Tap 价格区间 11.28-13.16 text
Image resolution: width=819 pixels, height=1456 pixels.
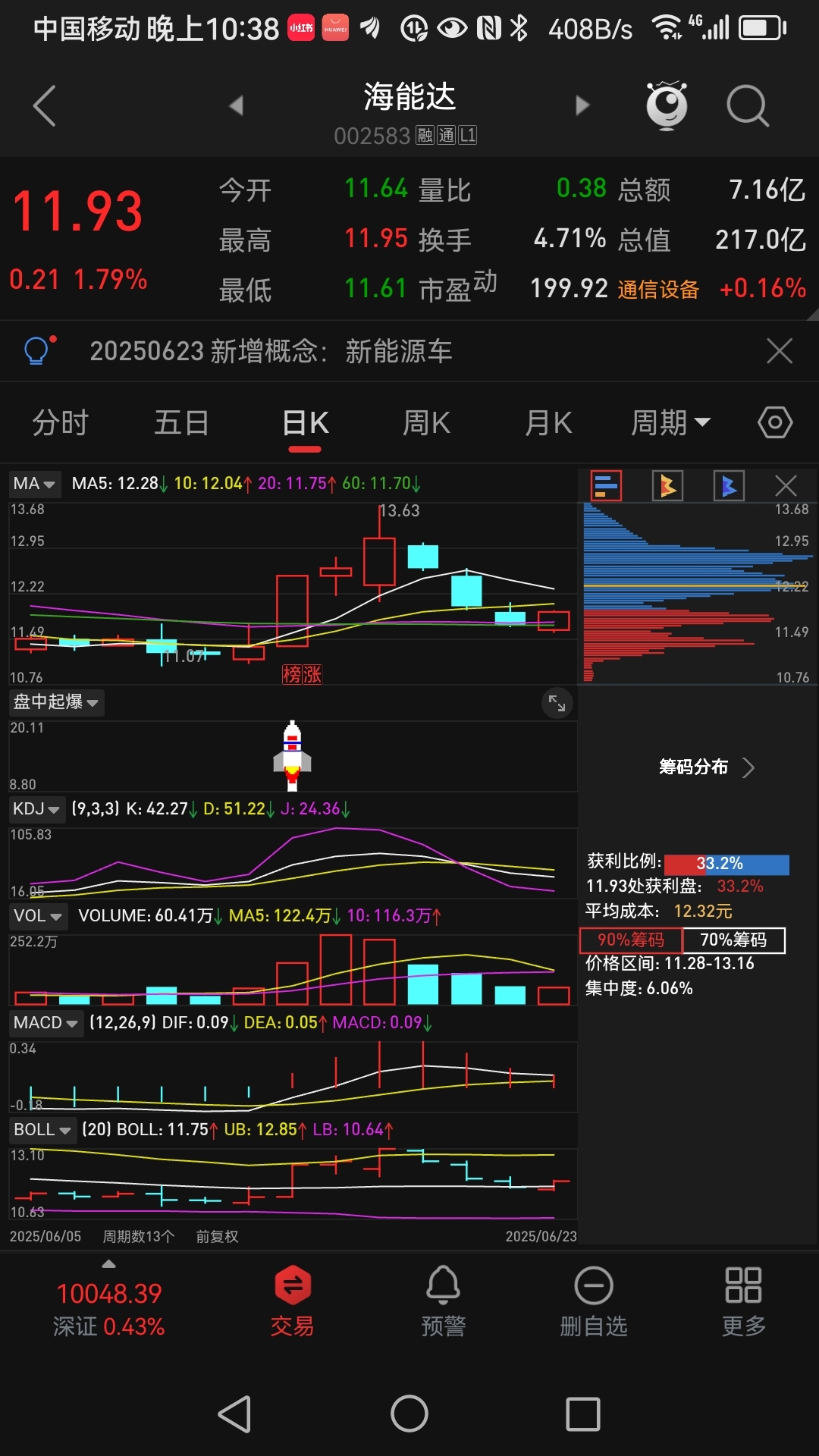(670, 964)
